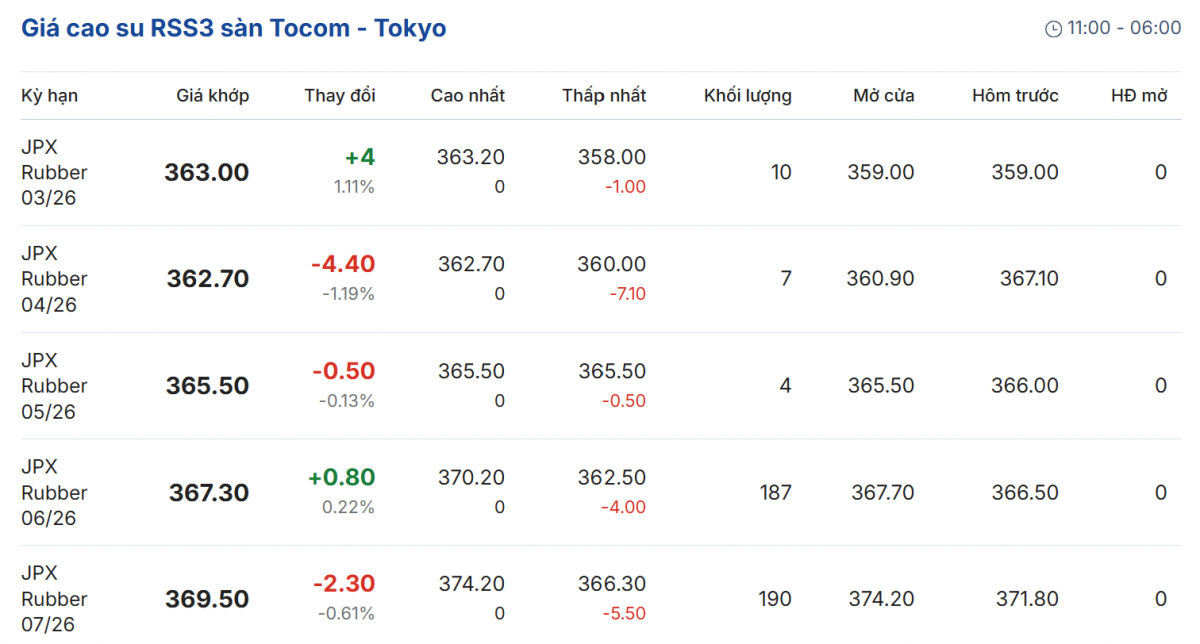Click the 'Hôm trước' column header
Screen dimensions: 1200x644
coord(1015,96)
